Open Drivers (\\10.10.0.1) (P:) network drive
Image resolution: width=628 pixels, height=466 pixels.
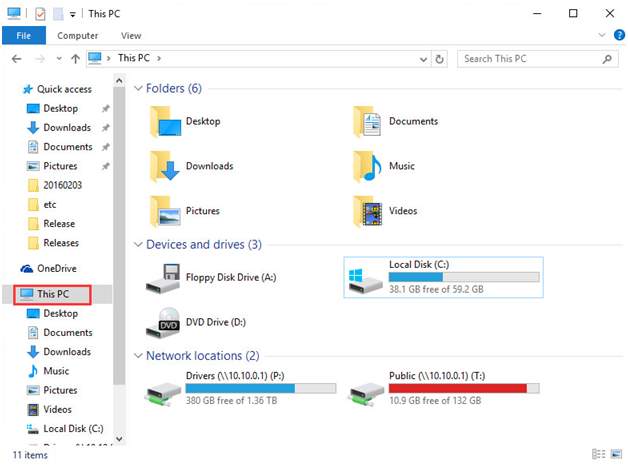[241, 388]
